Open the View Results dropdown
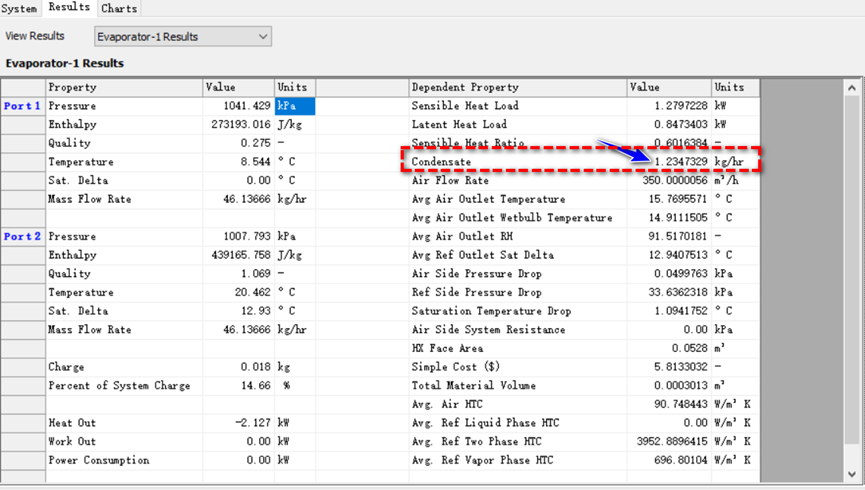 click(183, 36)
